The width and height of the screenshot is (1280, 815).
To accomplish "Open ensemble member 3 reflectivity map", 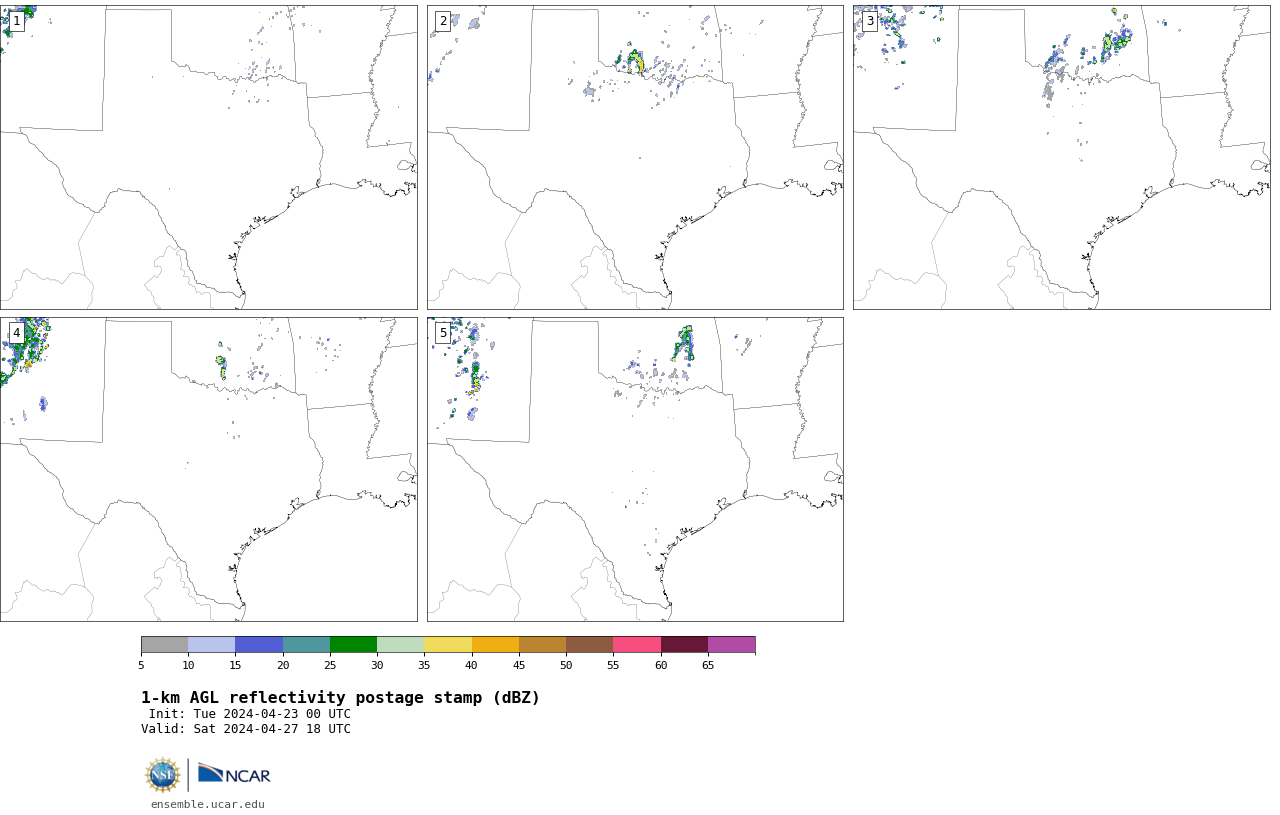I will pos(1061,157).
